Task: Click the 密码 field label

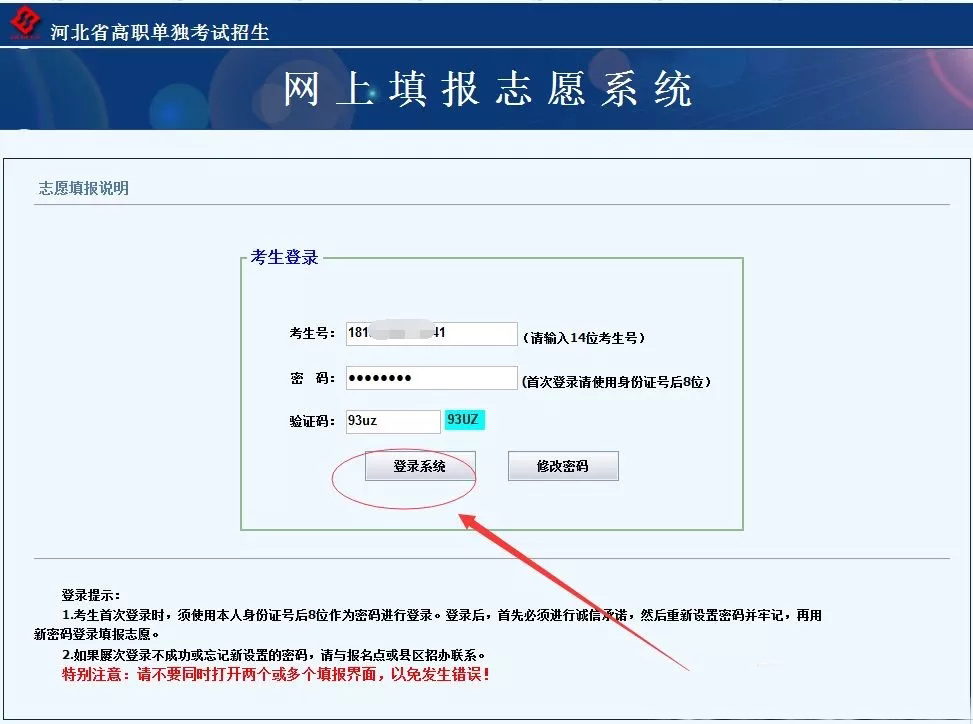Action: [312, 379]
